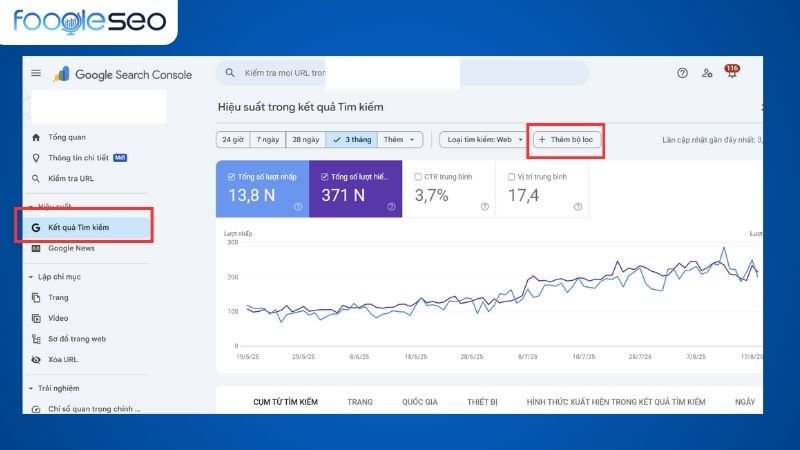Click help icon on CTR trung bình card

tap(485, 207)
